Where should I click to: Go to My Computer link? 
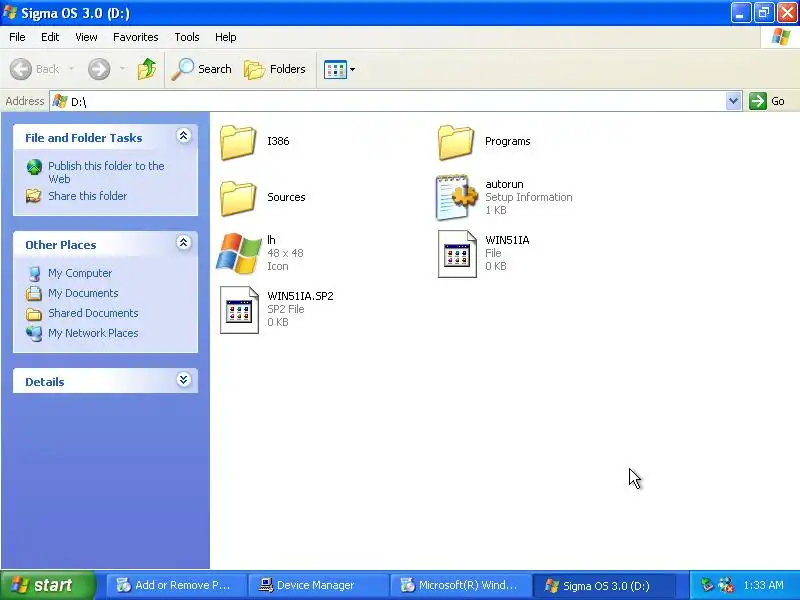[x=80, y=273]
